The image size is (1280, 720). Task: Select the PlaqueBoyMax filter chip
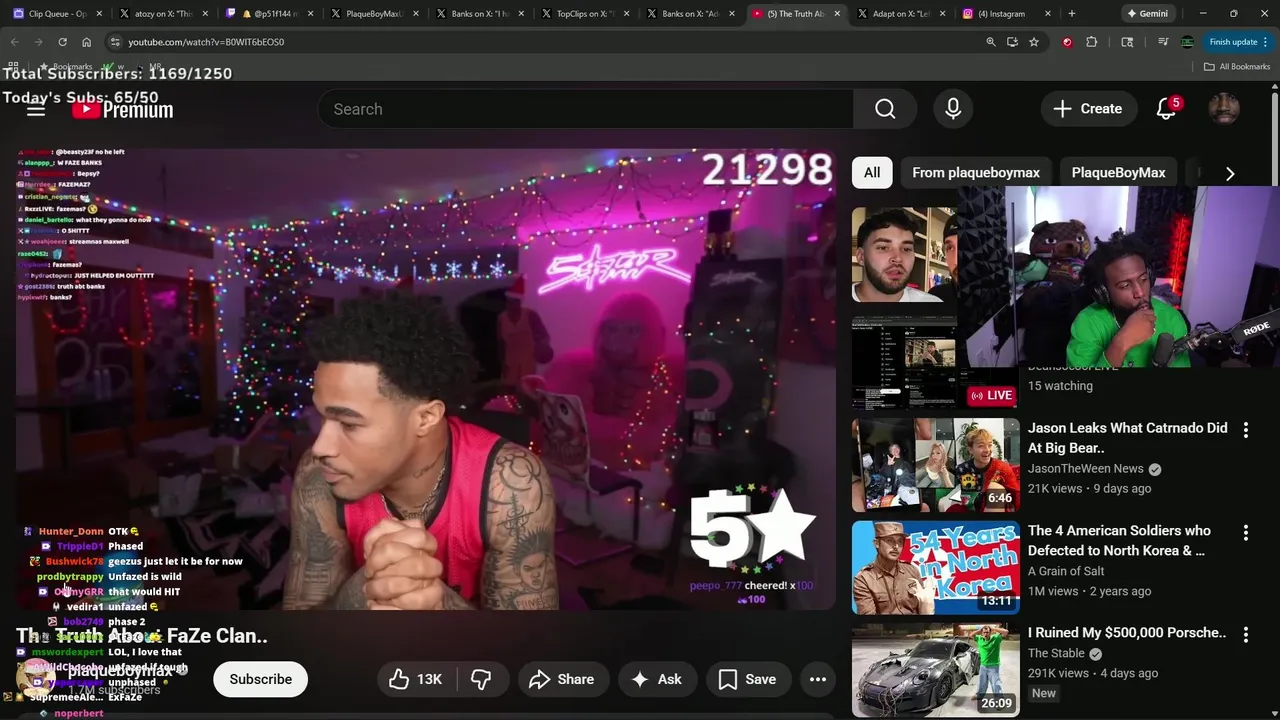1118,173
